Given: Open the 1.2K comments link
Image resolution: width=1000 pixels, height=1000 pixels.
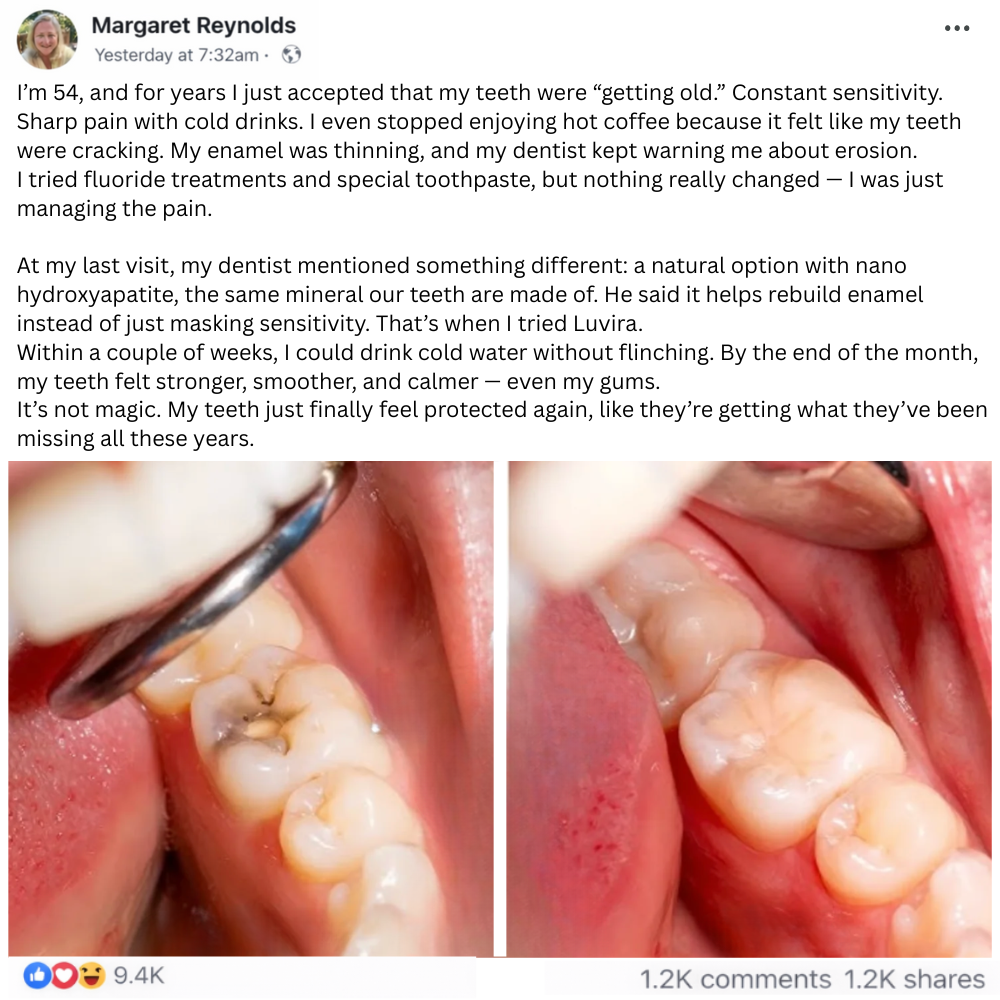Looking at the screenshot, I should point(735,979).
